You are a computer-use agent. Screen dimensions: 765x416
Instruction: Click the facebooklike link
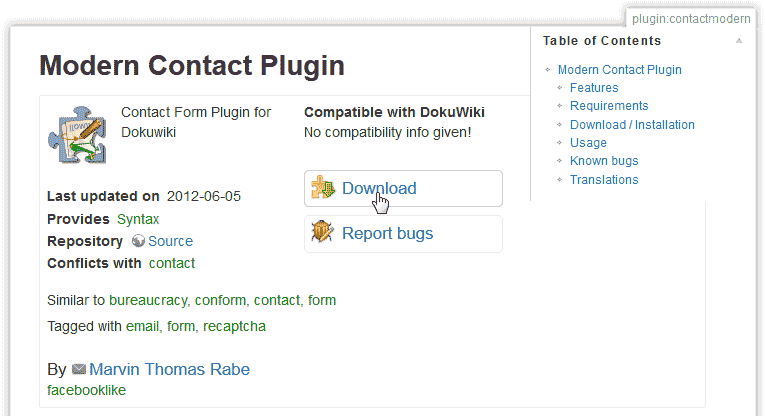[86, 390]
